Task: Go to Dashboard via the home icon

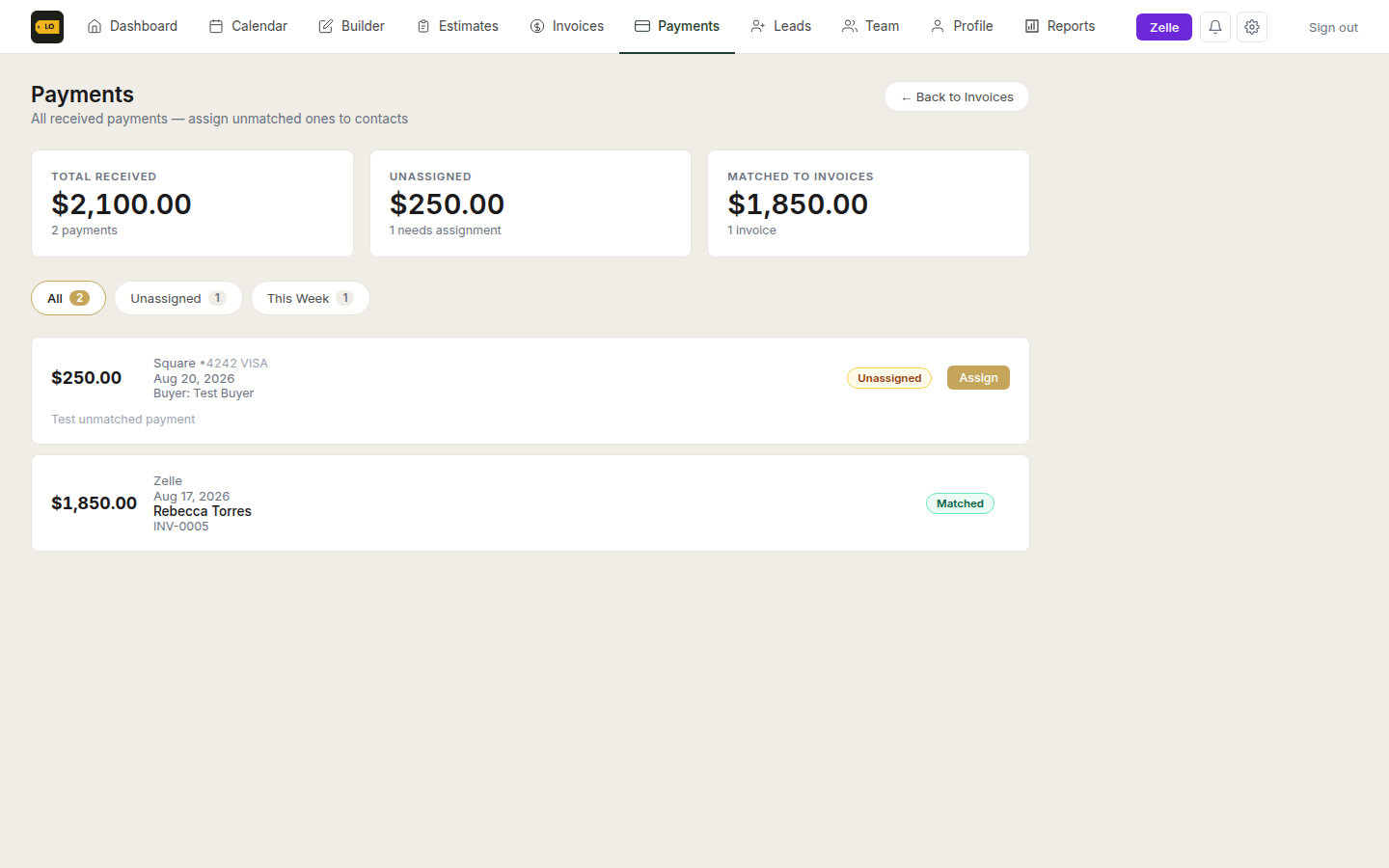Action: (x=95, y=26)
